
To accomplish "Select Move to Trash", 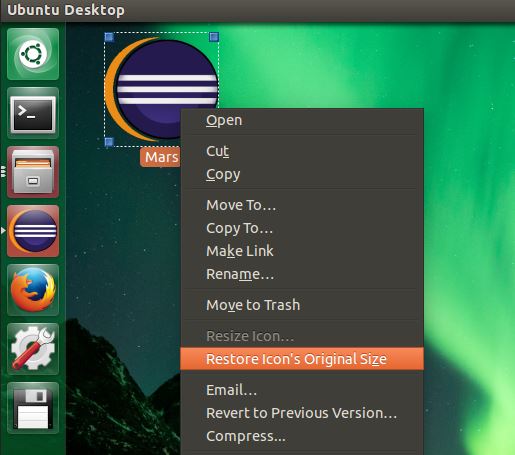I will (x=302, y=305).
